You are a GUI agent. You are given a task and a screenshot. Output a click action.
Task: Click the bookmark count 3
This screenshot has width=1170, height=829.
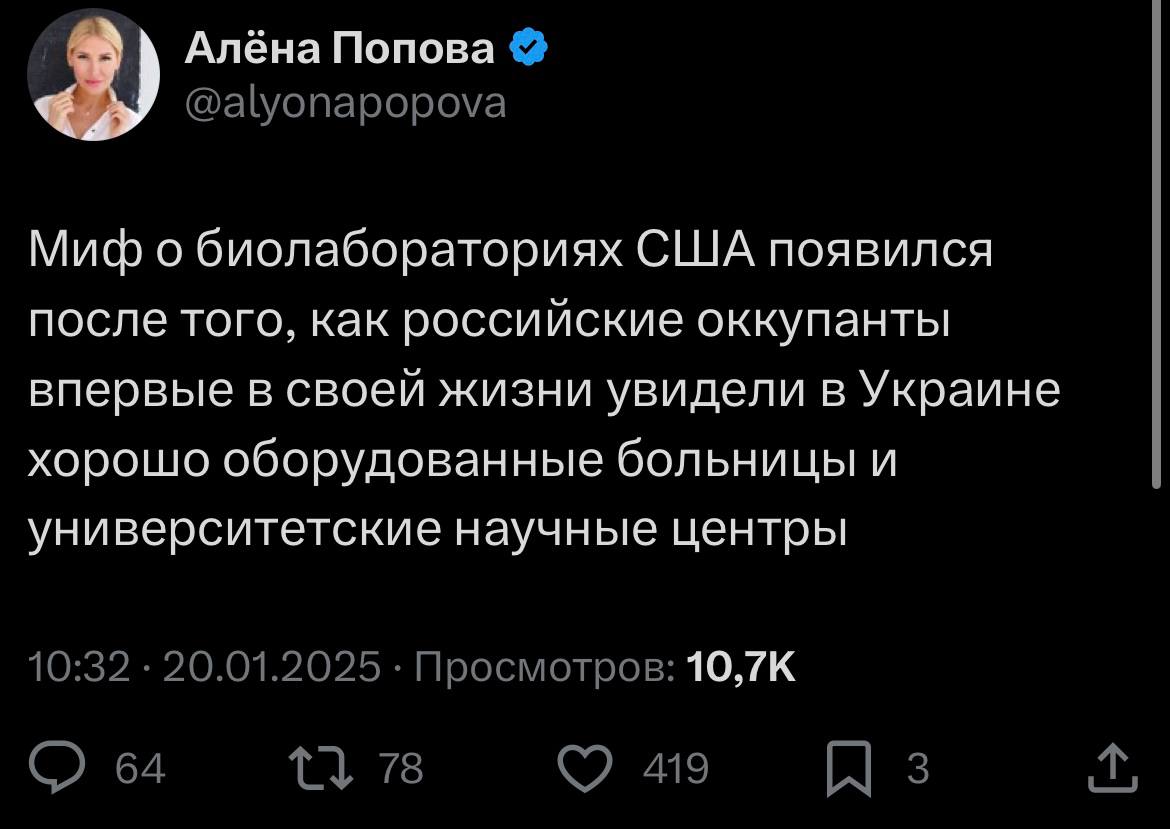point(917,769)
